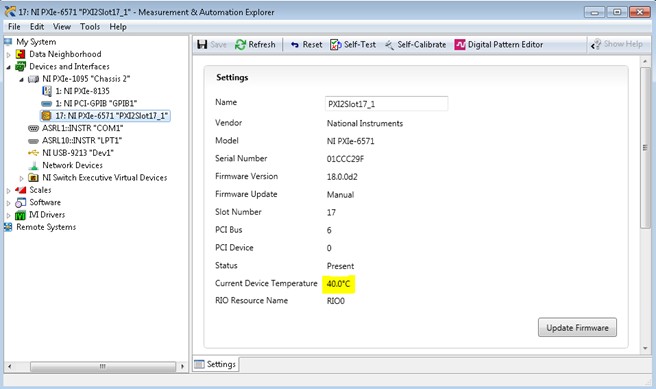
Task: Expand the Software node
Action: coord(8,203)
